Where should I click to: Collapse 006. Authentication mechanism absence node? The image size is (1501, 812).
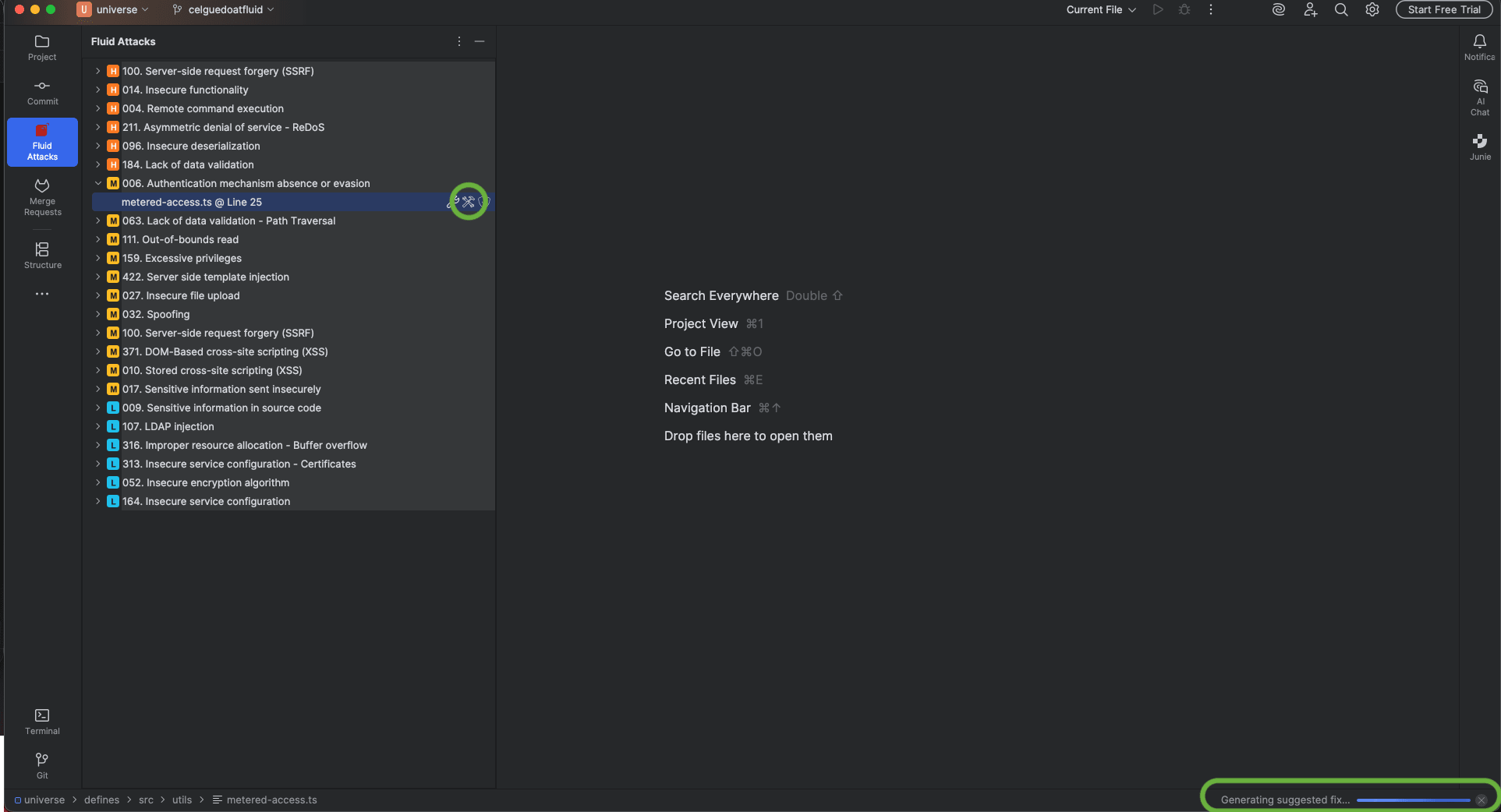point(98,183)
